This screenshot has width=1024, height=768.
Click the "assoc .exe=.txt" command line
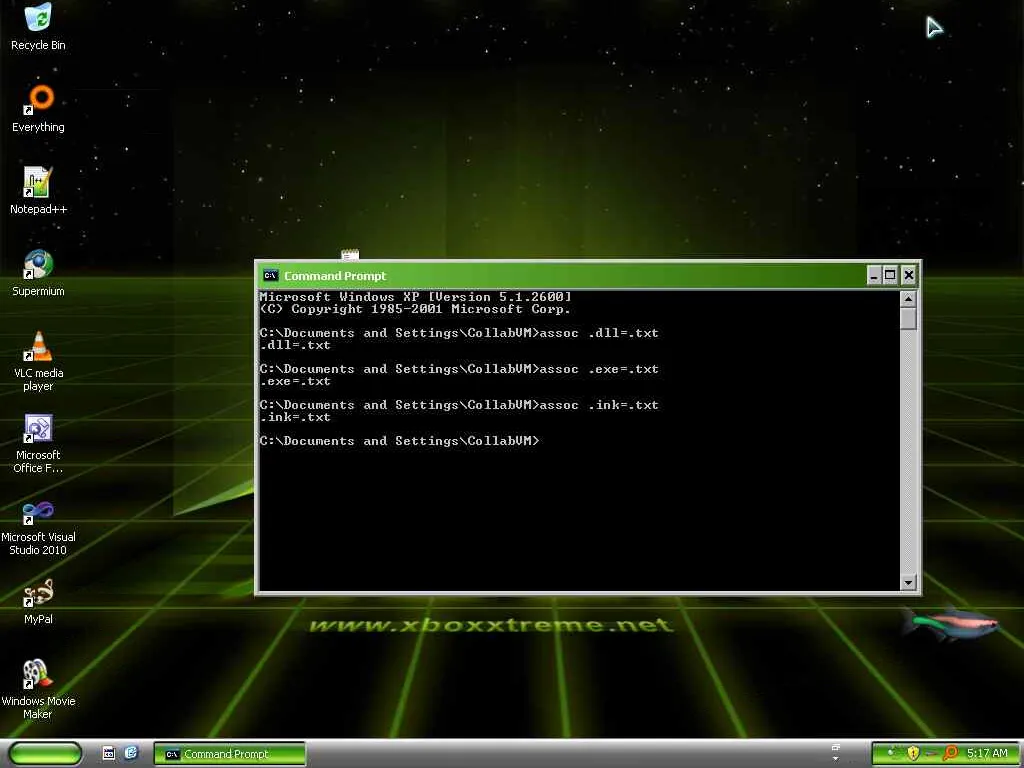pyautogui.click(x=459, y=369)
